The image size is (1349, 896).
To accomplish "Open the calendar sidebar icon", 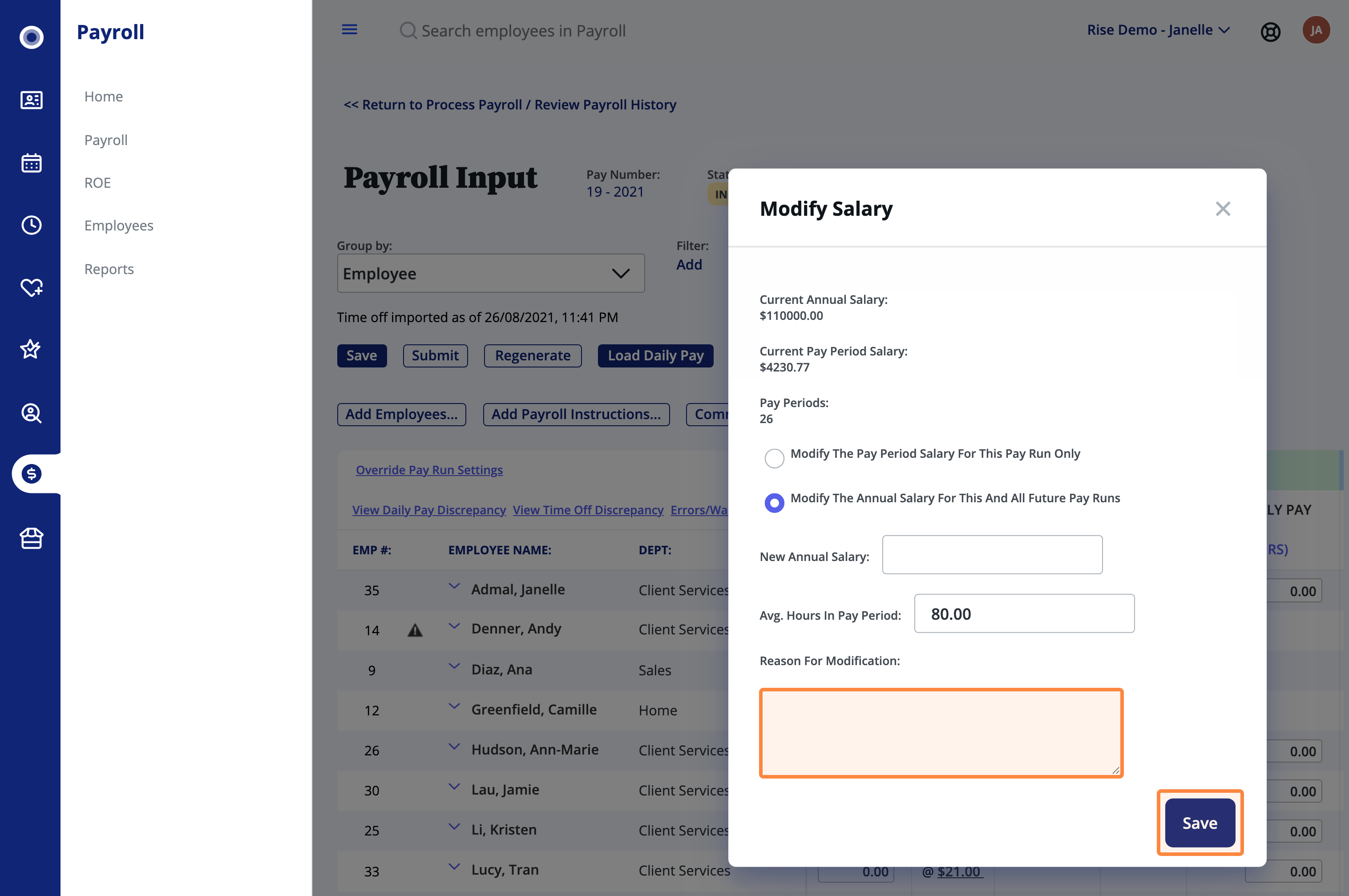I will point(32,163).
